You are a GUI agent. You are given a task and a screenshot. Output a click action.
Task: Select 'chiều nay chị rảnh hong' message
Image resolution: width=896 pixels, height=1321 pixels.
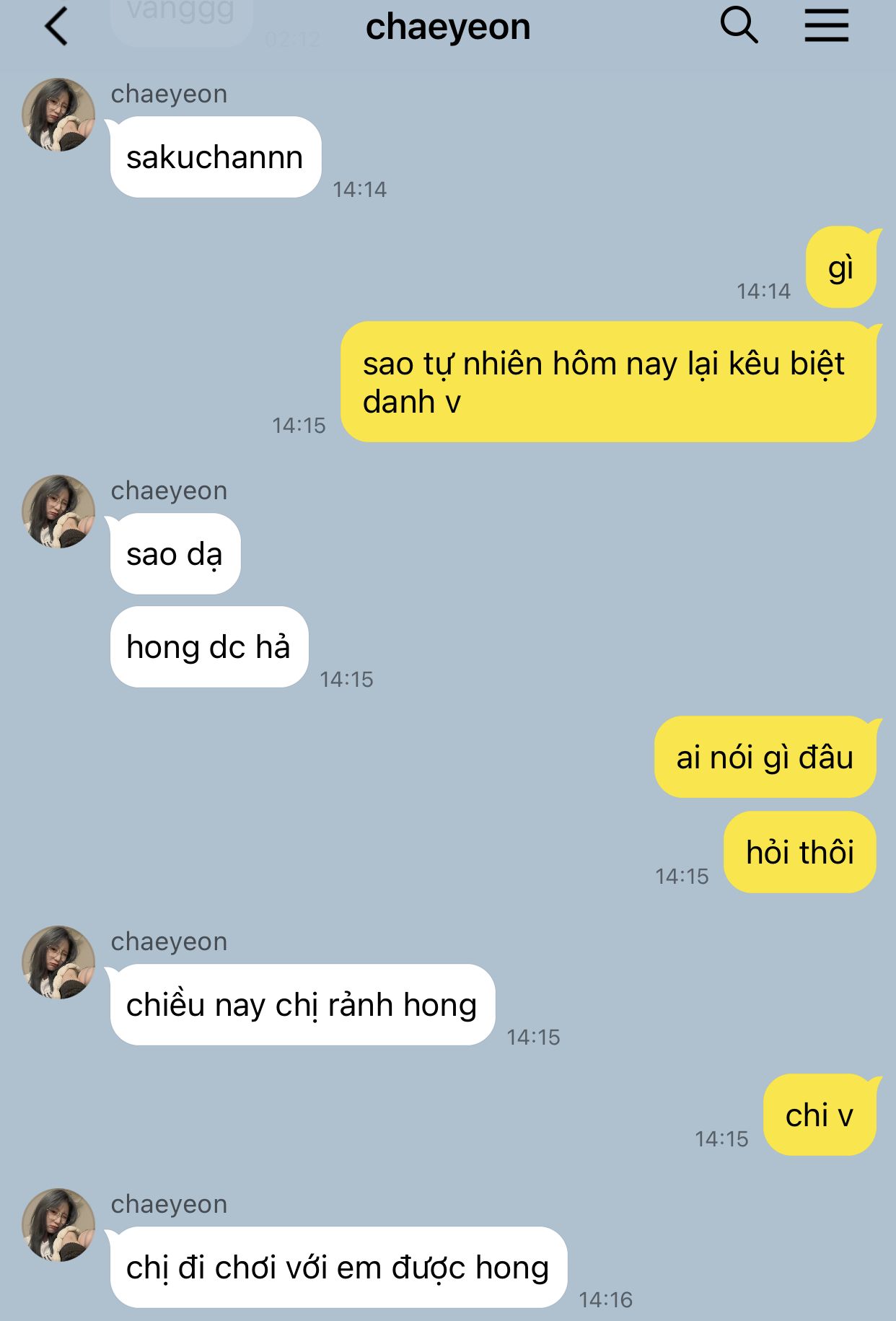tap(302, 1005)
